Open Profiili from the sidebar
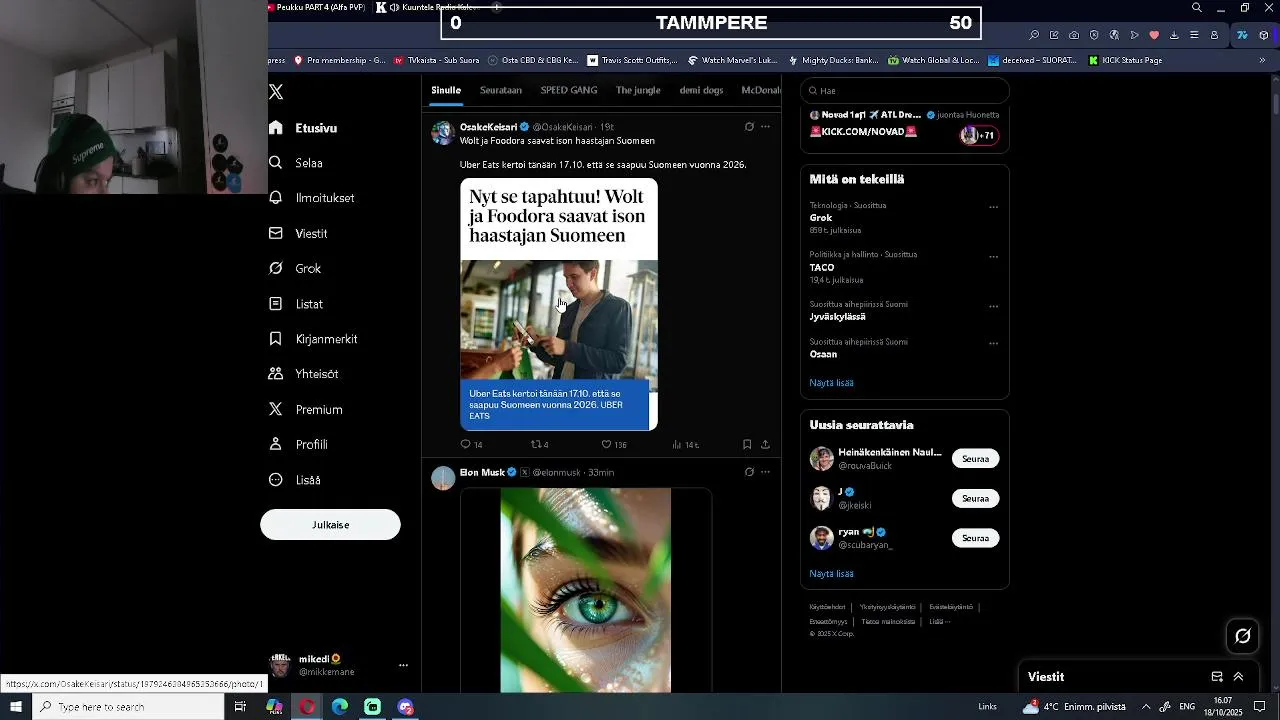 point(298,444)
